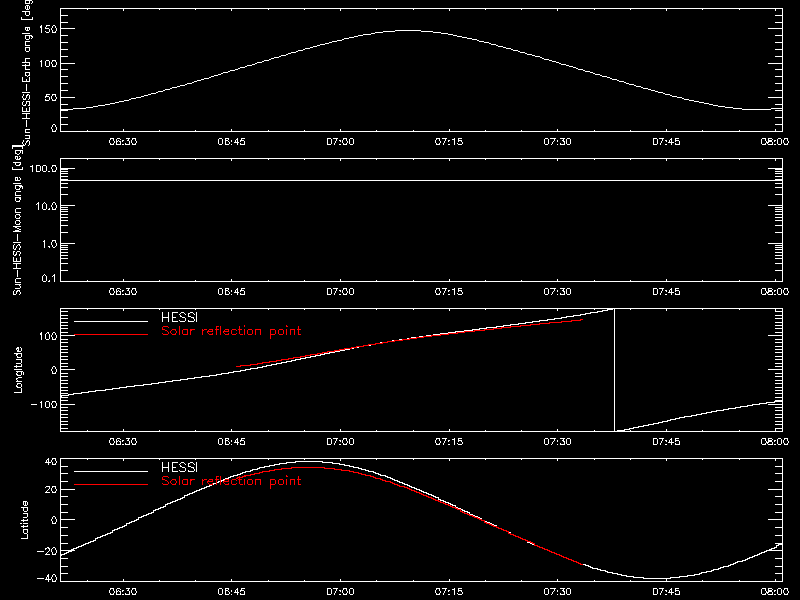
Task: Click 06:30 time label under Earth angle plot
Action: (123, 142)
